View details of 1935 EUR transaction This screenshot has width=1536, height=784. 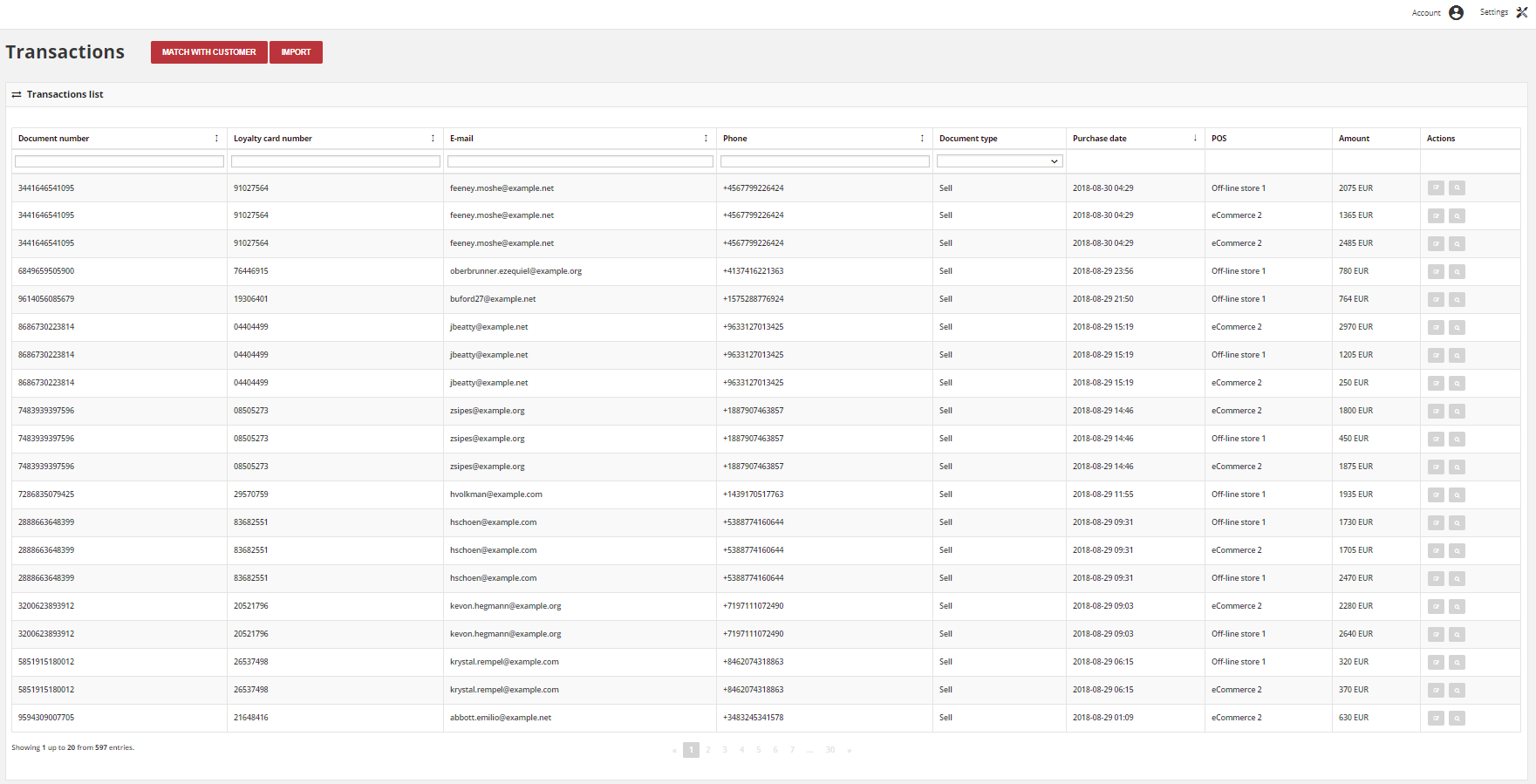1457,495
